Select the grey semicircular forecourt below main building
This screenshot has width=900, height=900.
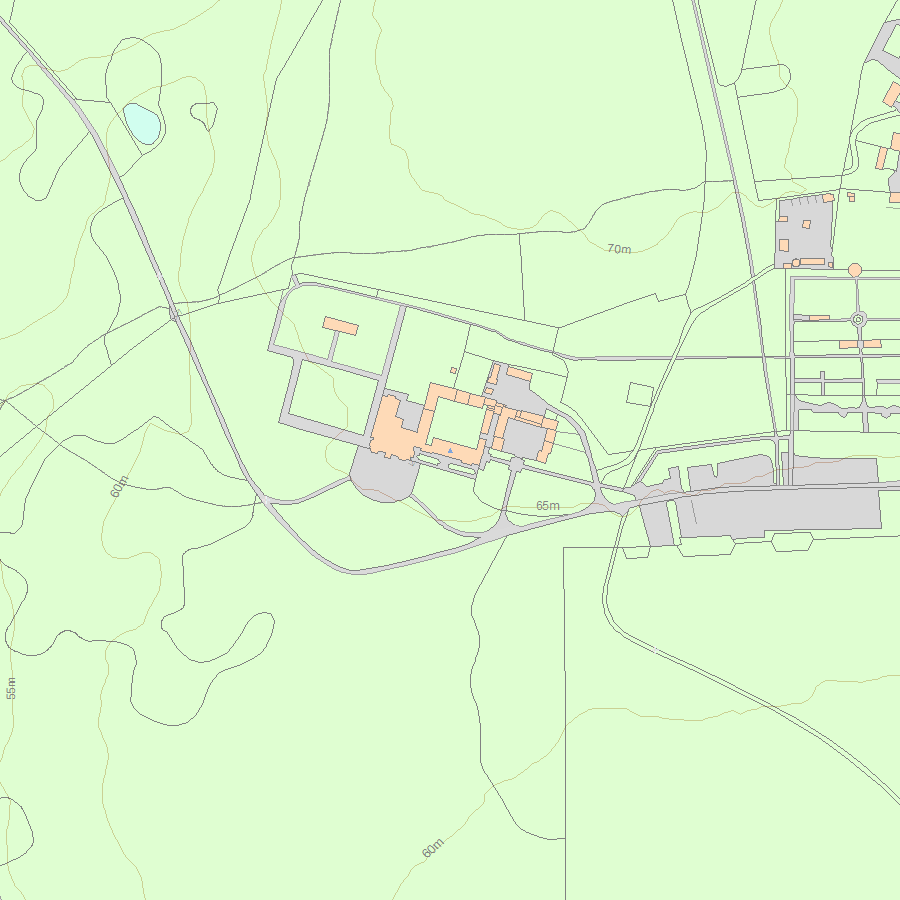(x=384, y=475)
